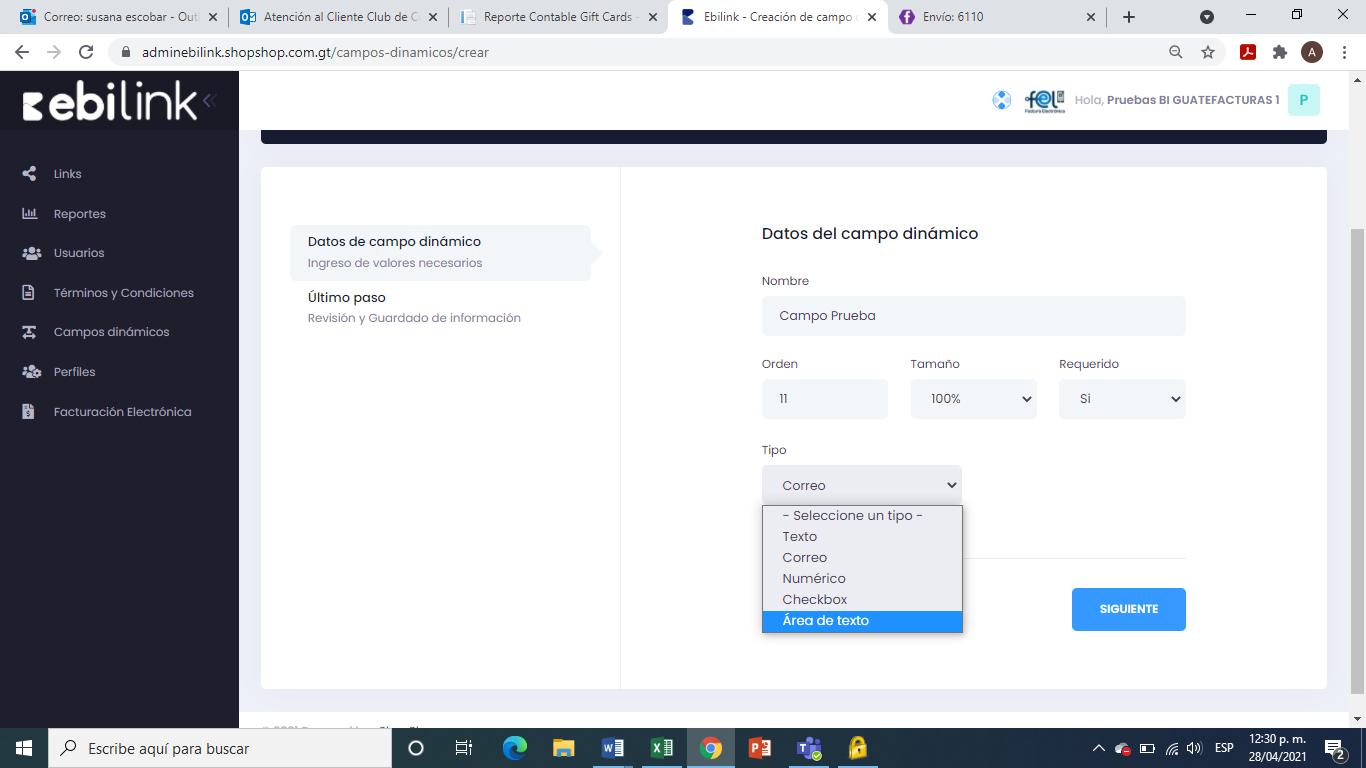The width and height of the screenshot is (1366, 768).
Task: Open Perfiles in sidebar
Action: click(x=75, y=372)
